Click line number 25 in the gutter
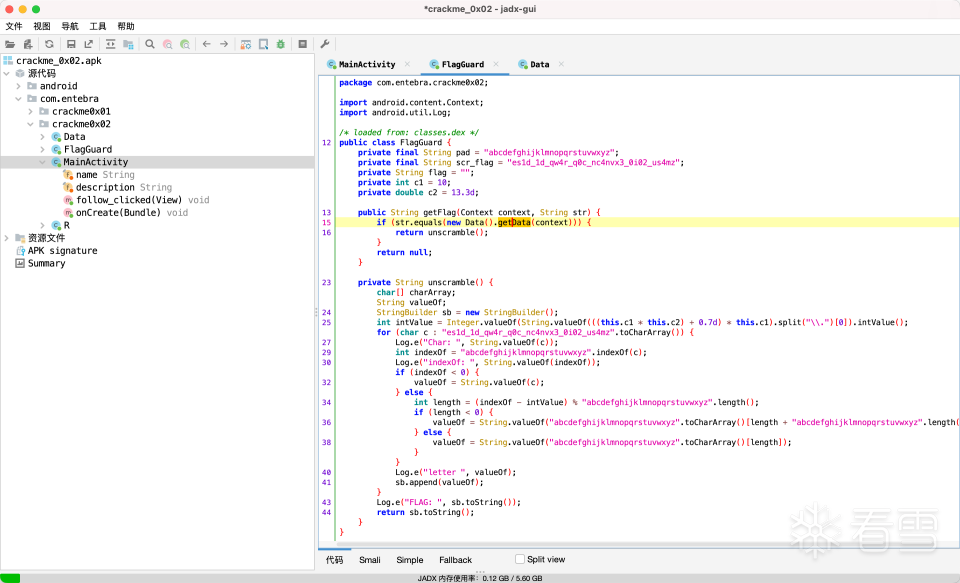Viewport: 960px width, 583px height. tap(326, 323)
